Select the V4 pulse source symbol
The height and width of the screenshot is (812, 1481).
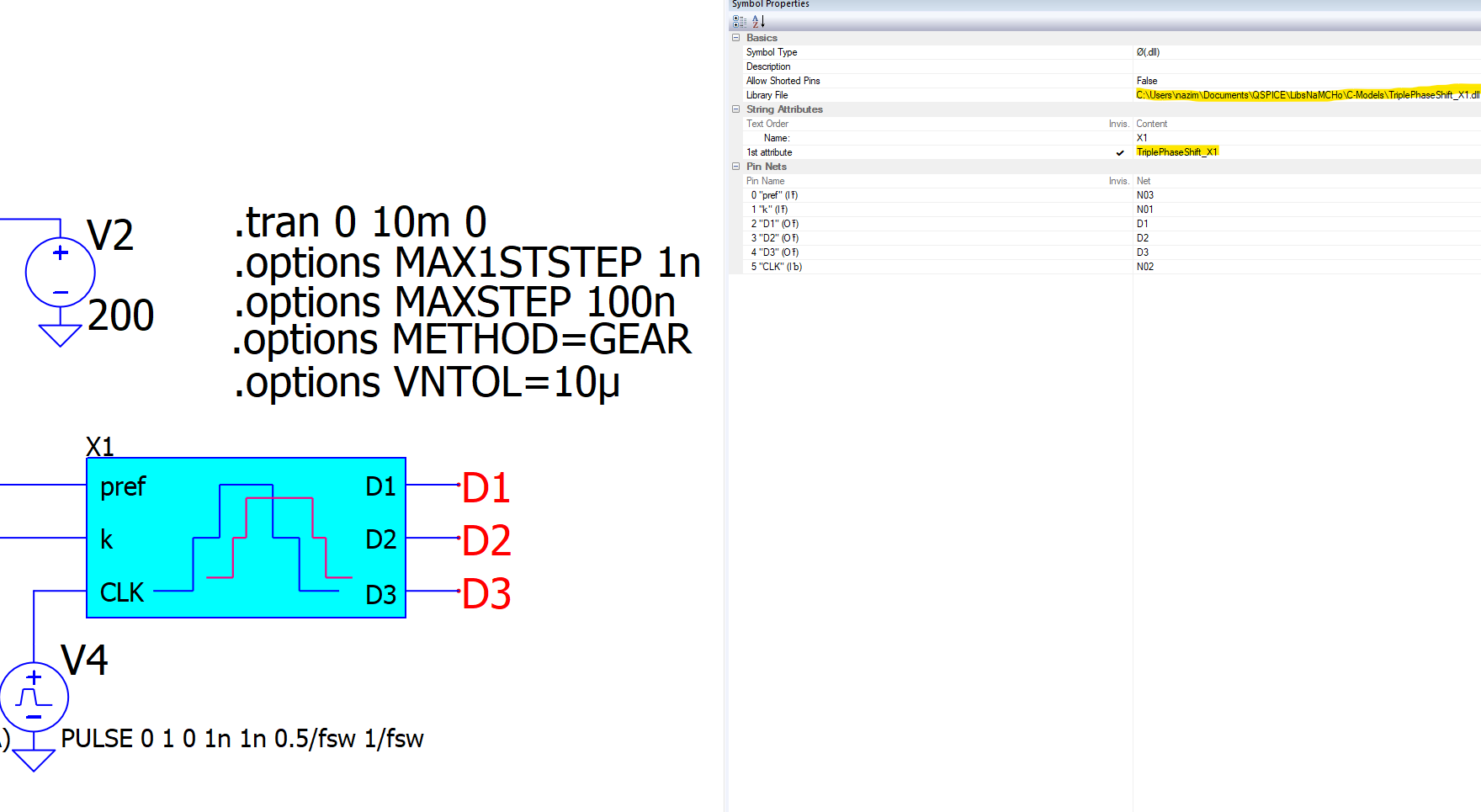click(34, 698)
